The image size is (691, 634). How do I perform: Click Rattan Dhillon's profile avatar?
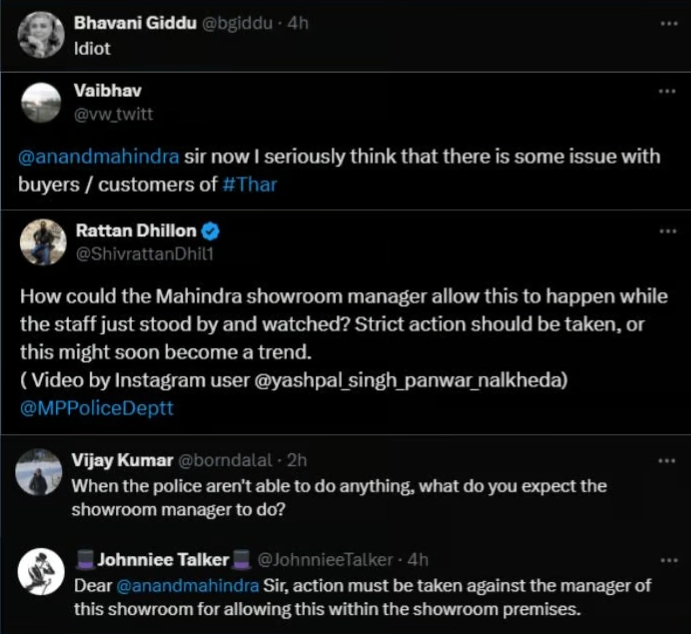pos(42,242)
